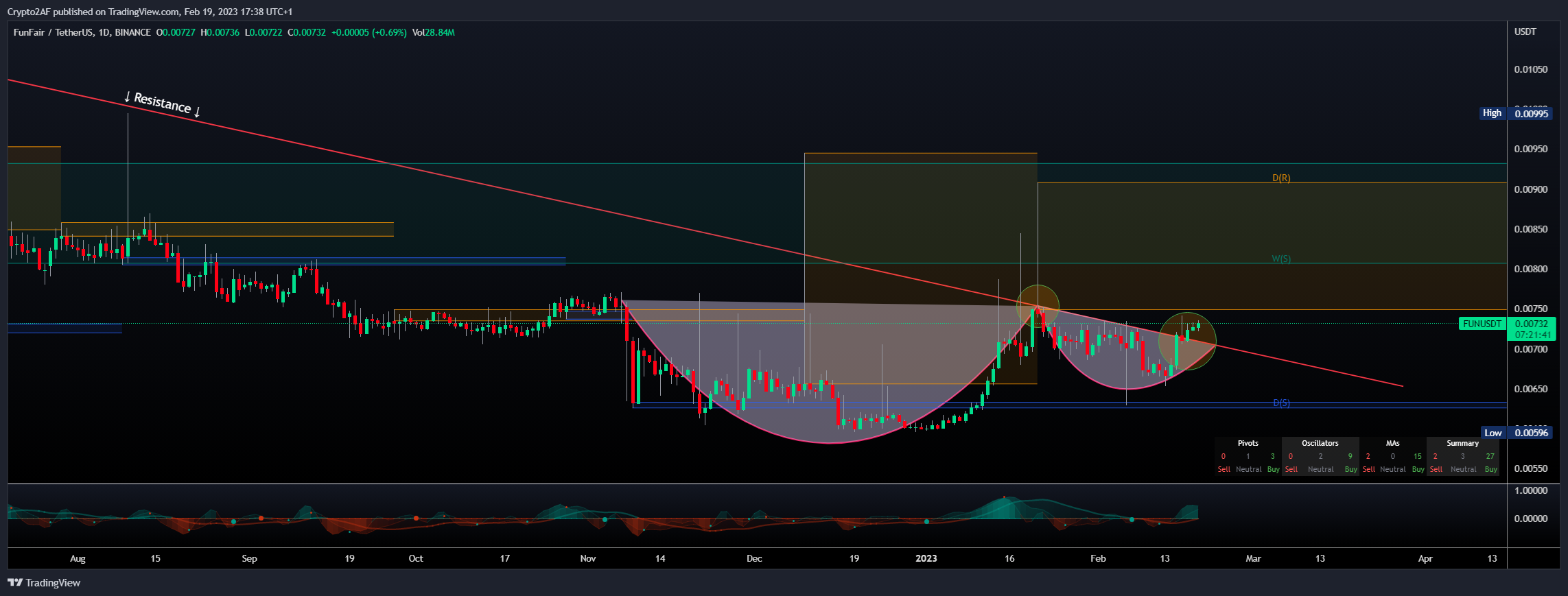Click the Oscillators Buy count 9

(x=1350, y=456)
